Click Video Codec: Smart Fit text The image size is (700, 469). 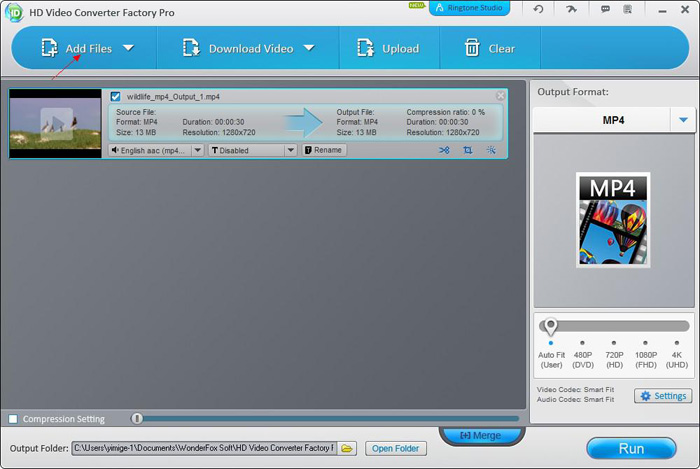(575, 390)
